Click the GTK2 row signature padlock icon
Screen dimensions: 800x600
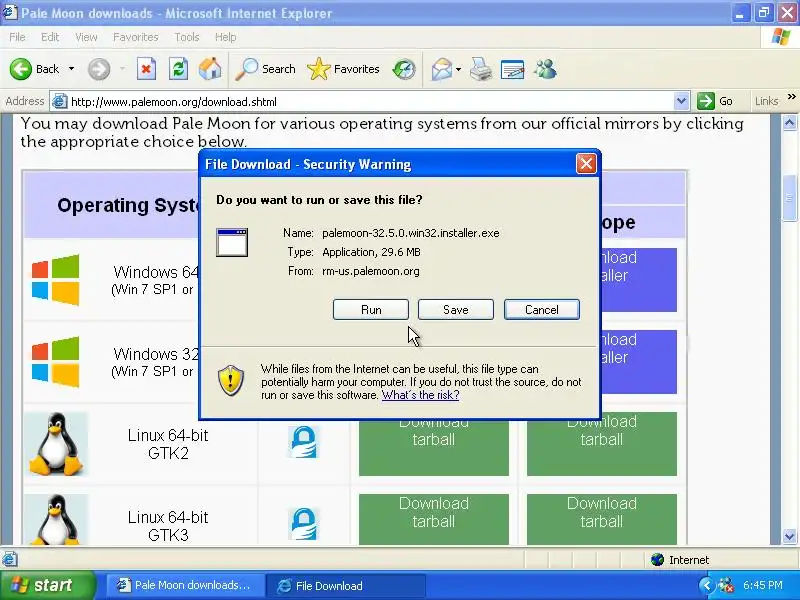click(304, 442)
